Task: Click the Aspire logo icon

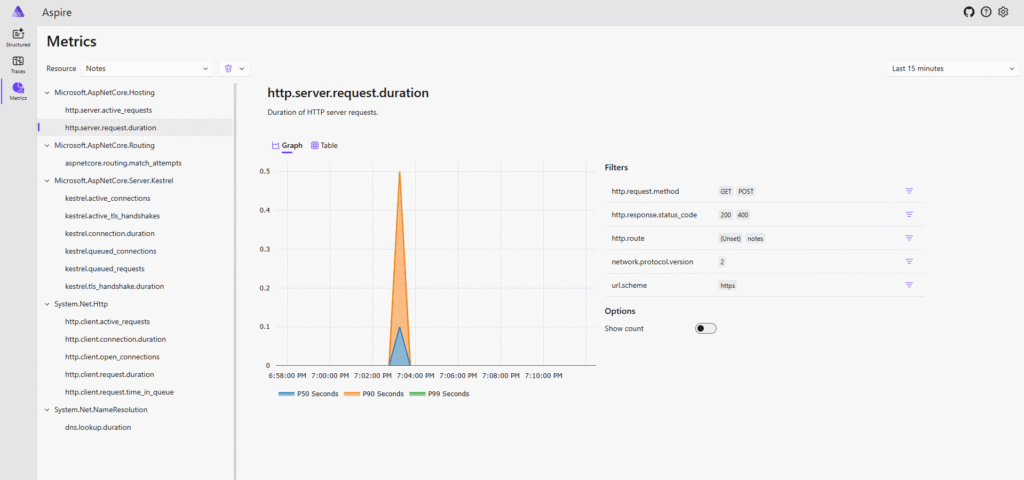Action: pos(18,12)
